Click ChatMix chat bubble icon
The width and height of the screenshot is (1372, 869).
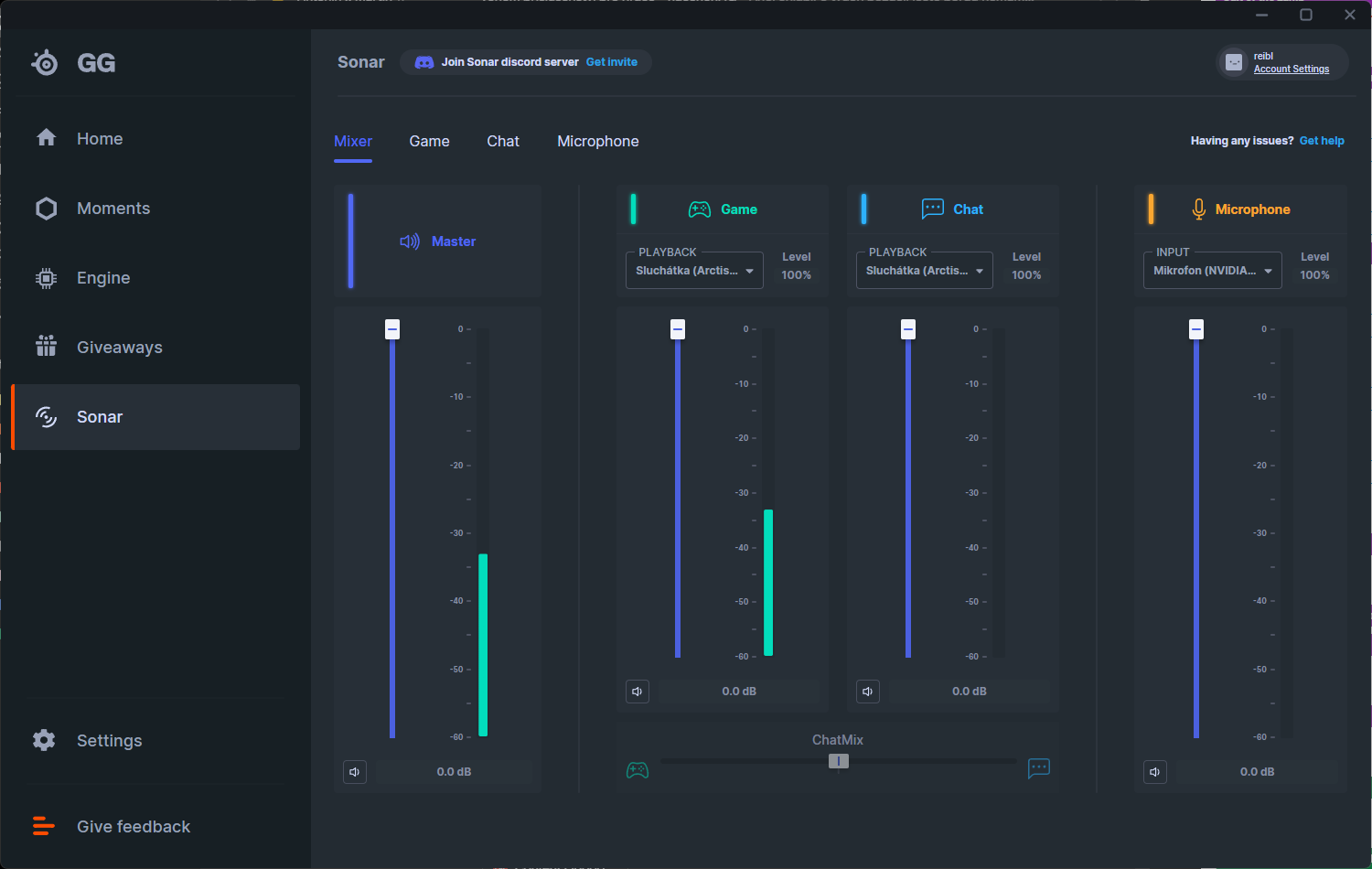tap(1039, 768)
